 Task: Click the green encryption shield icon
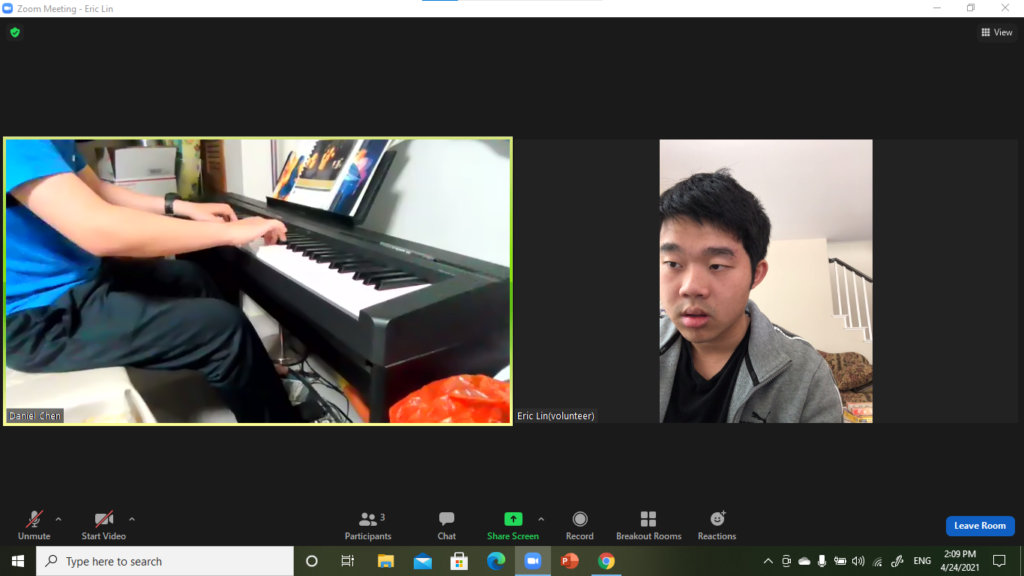[x=15, y=32]
